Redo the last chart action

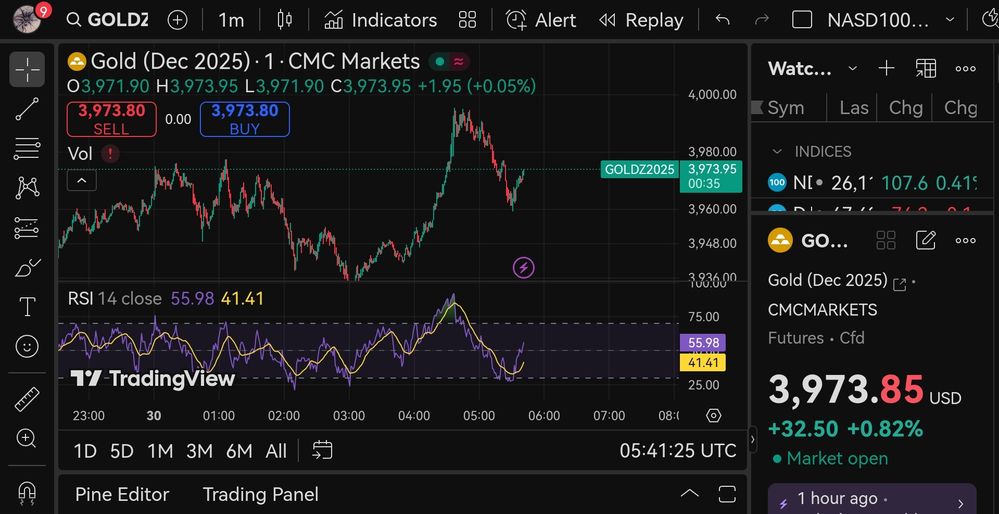click(x=761, y=20)
